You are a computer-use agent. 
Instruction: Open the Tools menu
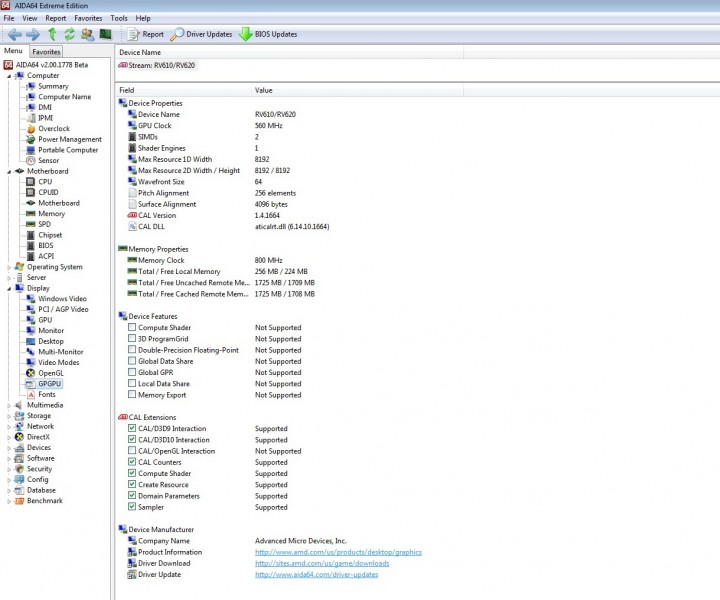click(118, 18)
